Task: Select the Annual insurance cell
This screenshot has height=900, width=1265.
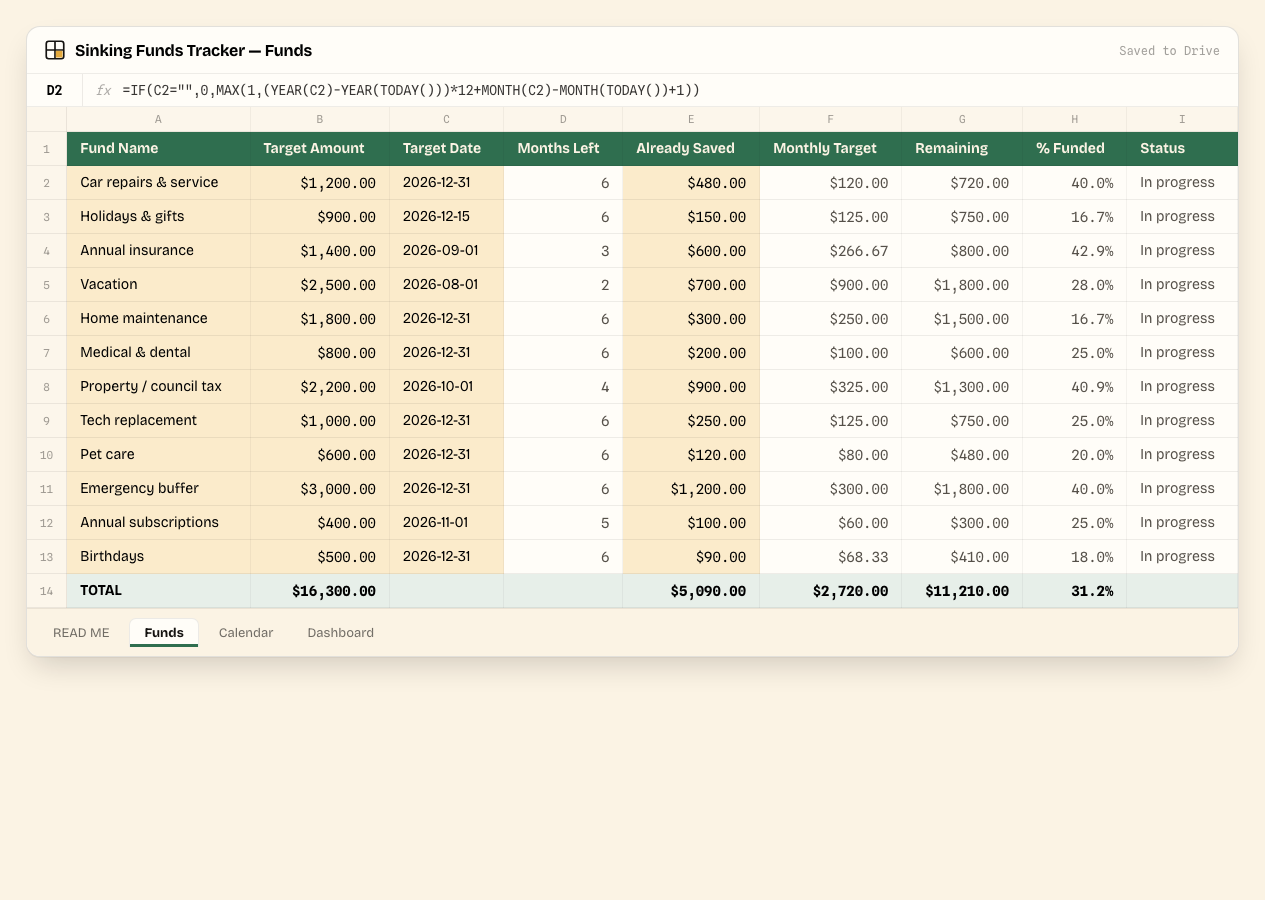Action: click(158, 251)
